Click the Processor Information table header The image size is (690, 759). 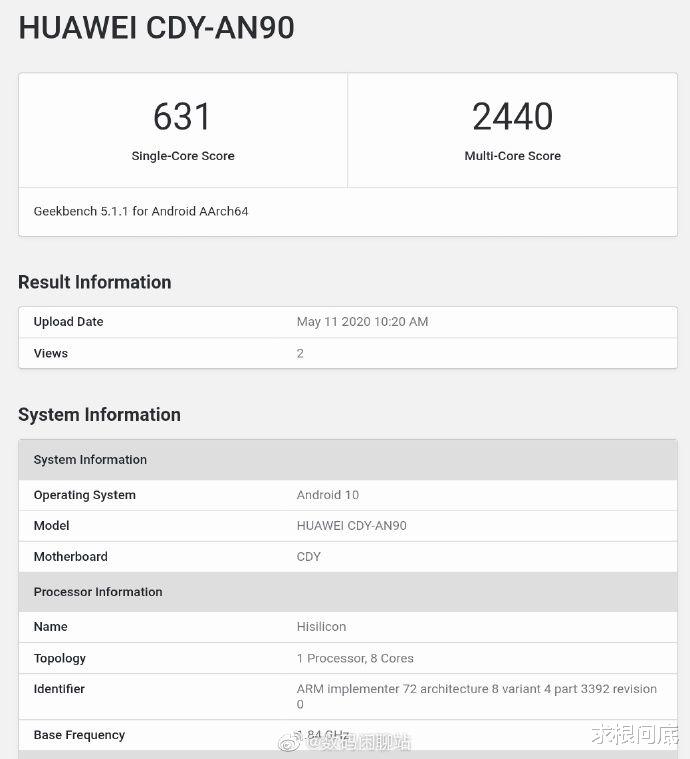point(348,592)
